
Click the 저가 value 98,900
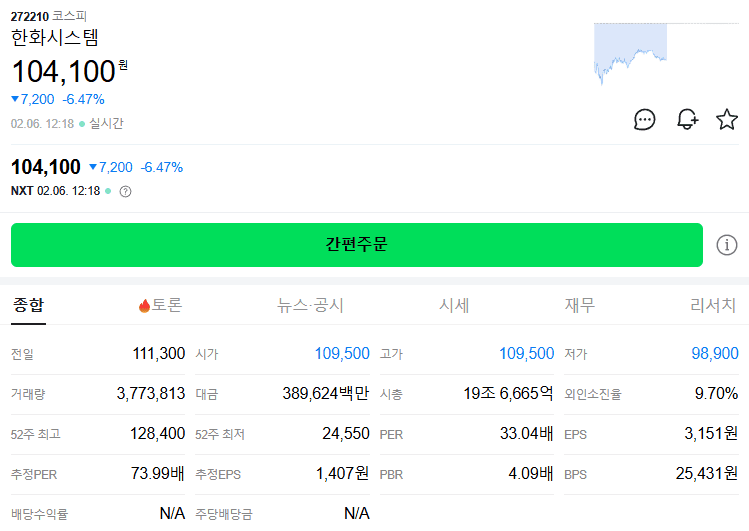point(715,353)
